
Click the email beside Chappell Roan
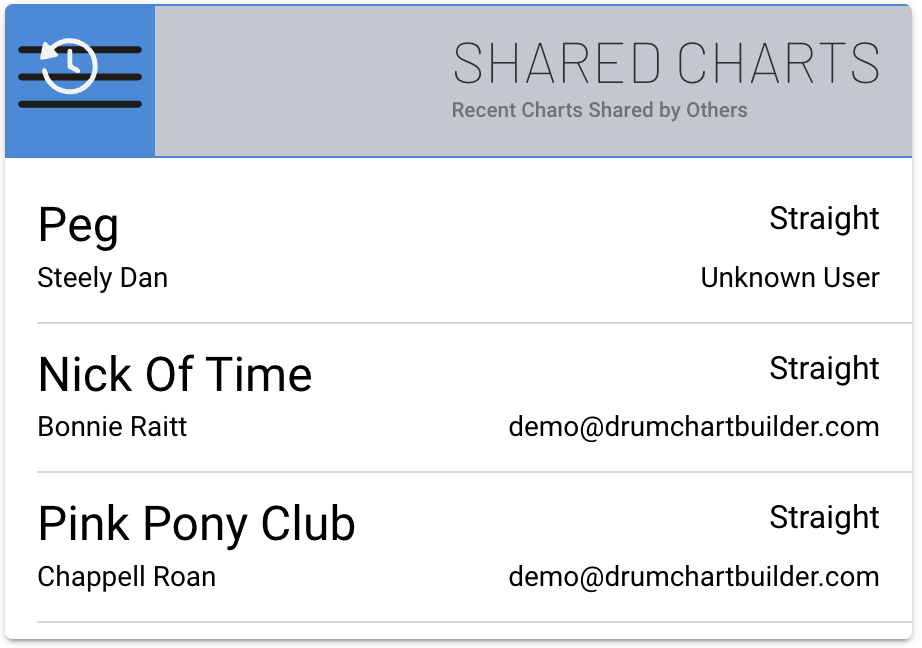694,577
